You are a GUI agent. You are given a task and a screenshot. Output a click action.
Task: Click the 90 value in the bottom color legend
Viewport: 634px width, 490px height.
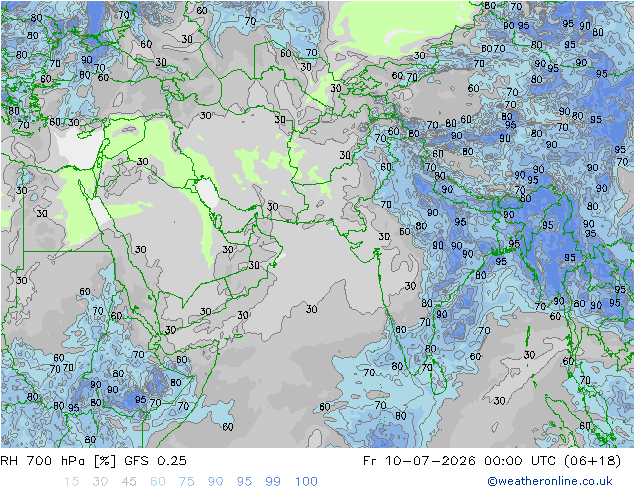tap(216, 482)
